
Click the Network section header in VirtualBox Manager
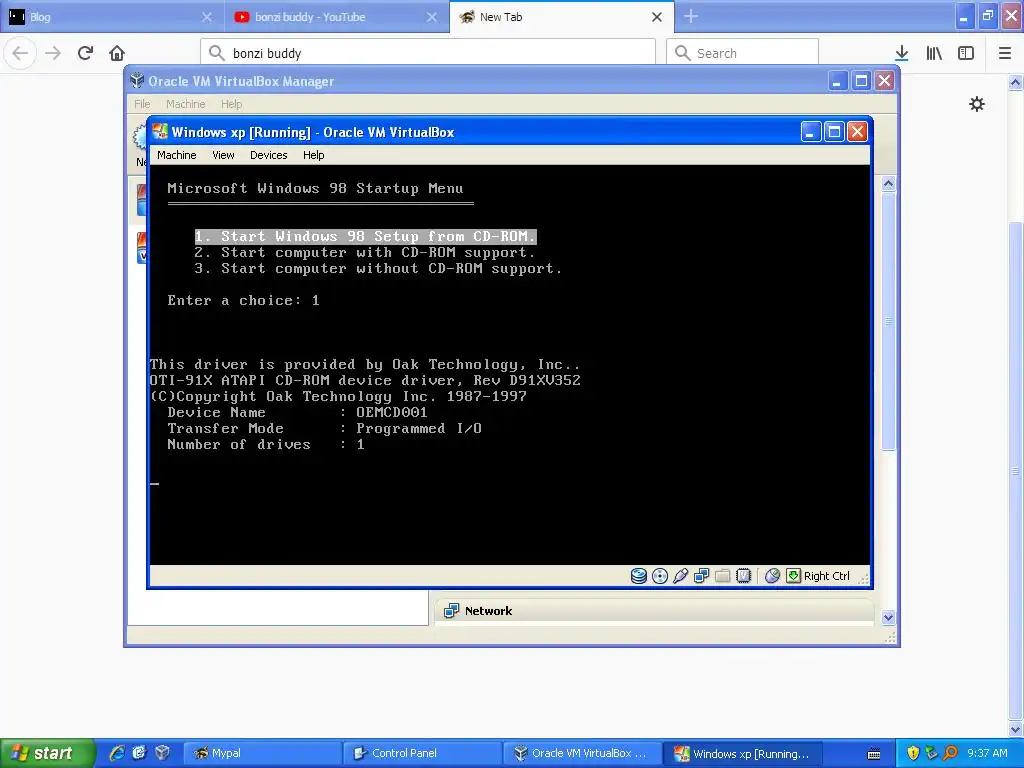click(654, 611)
